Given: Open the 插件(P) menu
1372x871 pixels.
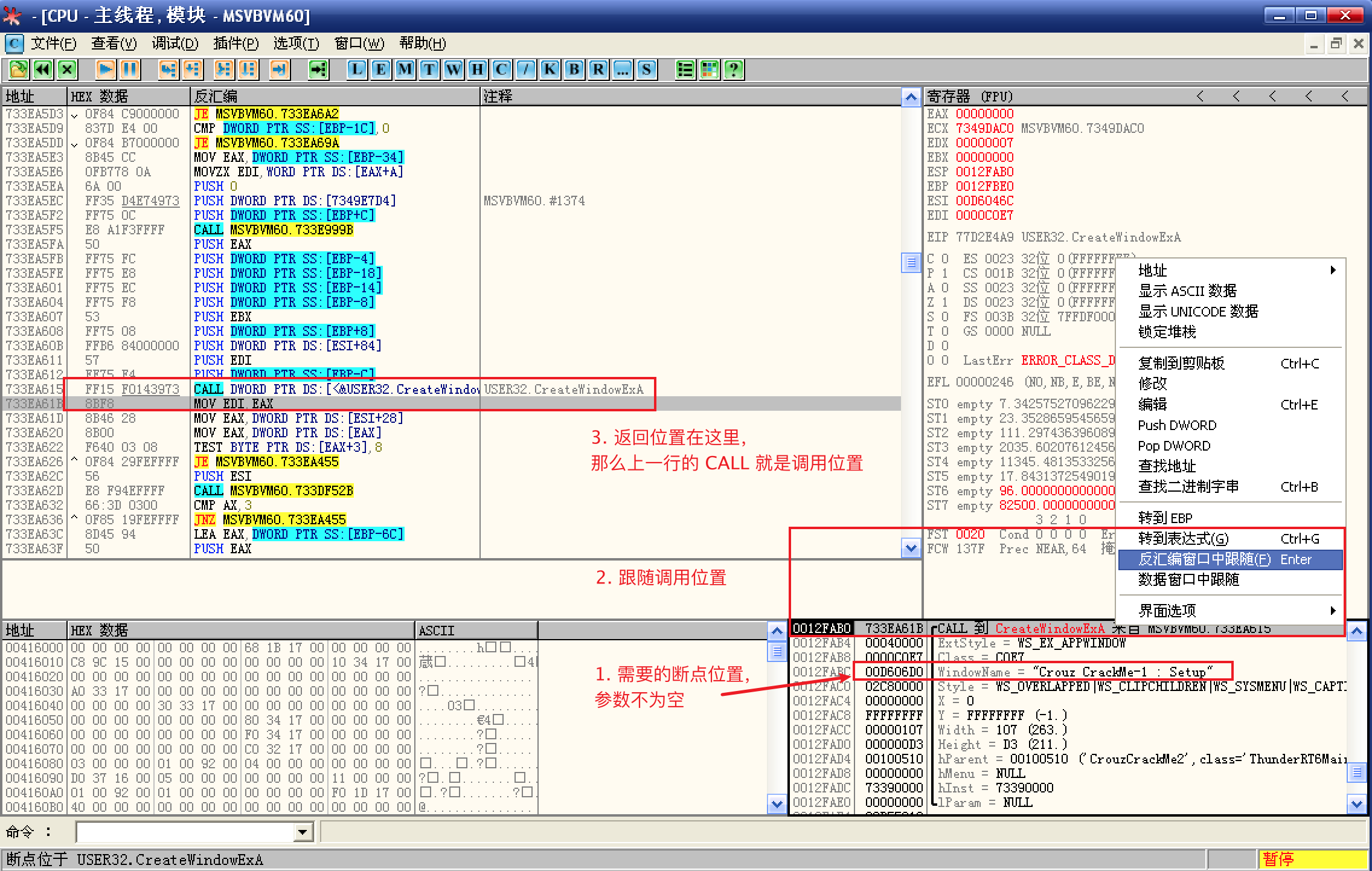Looking at the screenshot, I should [x=236, y=43].
